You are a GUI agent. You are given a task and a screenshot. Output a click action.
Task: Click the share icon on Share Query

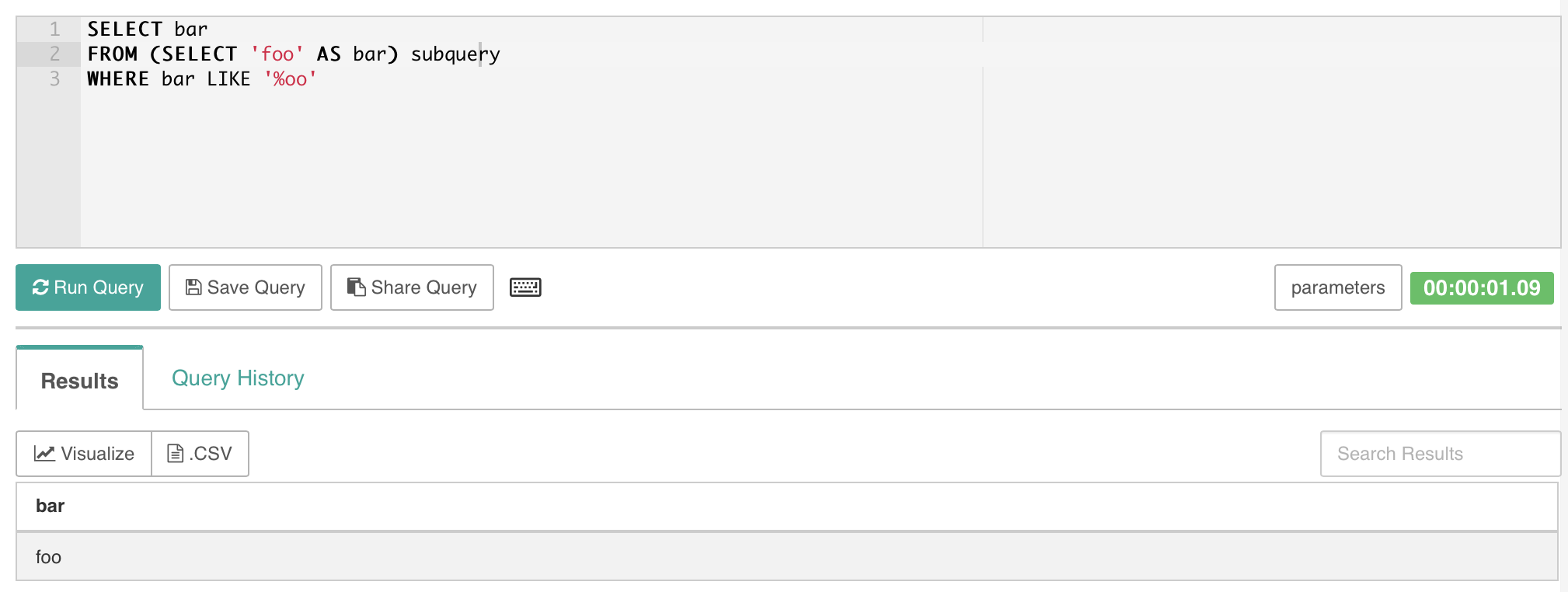tap(357, 287)
